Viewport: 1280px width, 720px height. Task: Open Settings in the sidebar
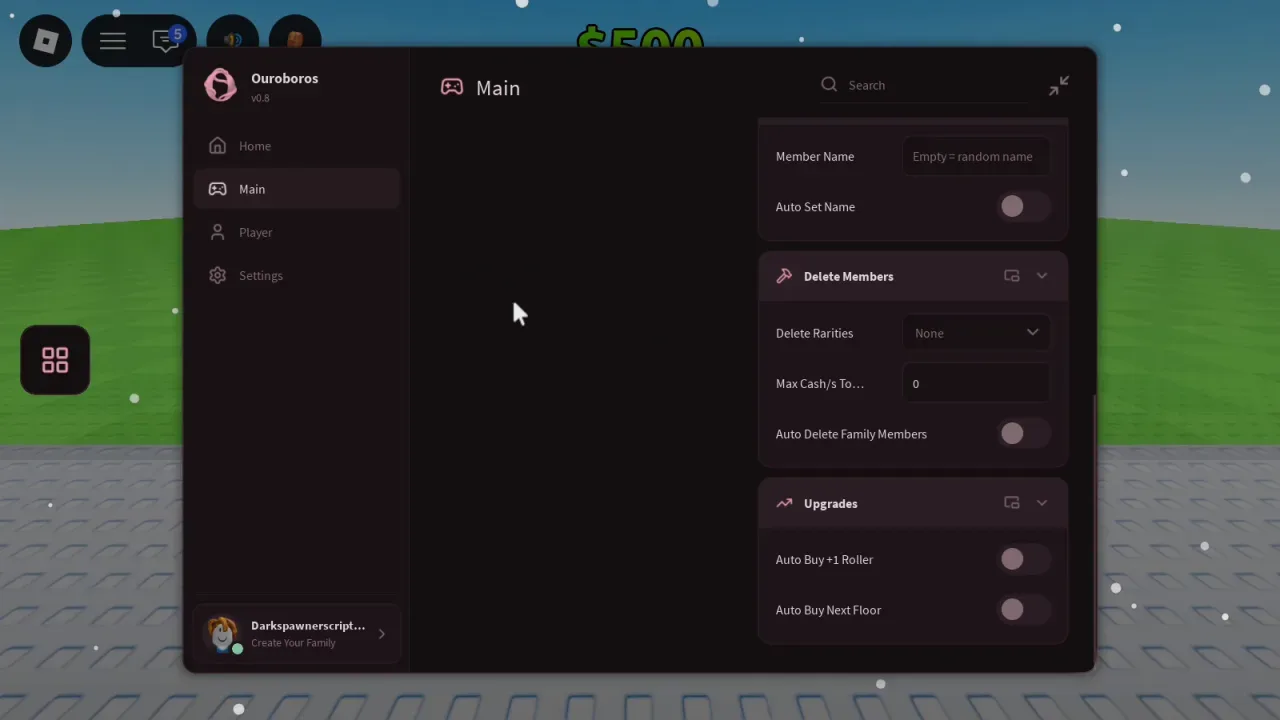click(298, 275)
